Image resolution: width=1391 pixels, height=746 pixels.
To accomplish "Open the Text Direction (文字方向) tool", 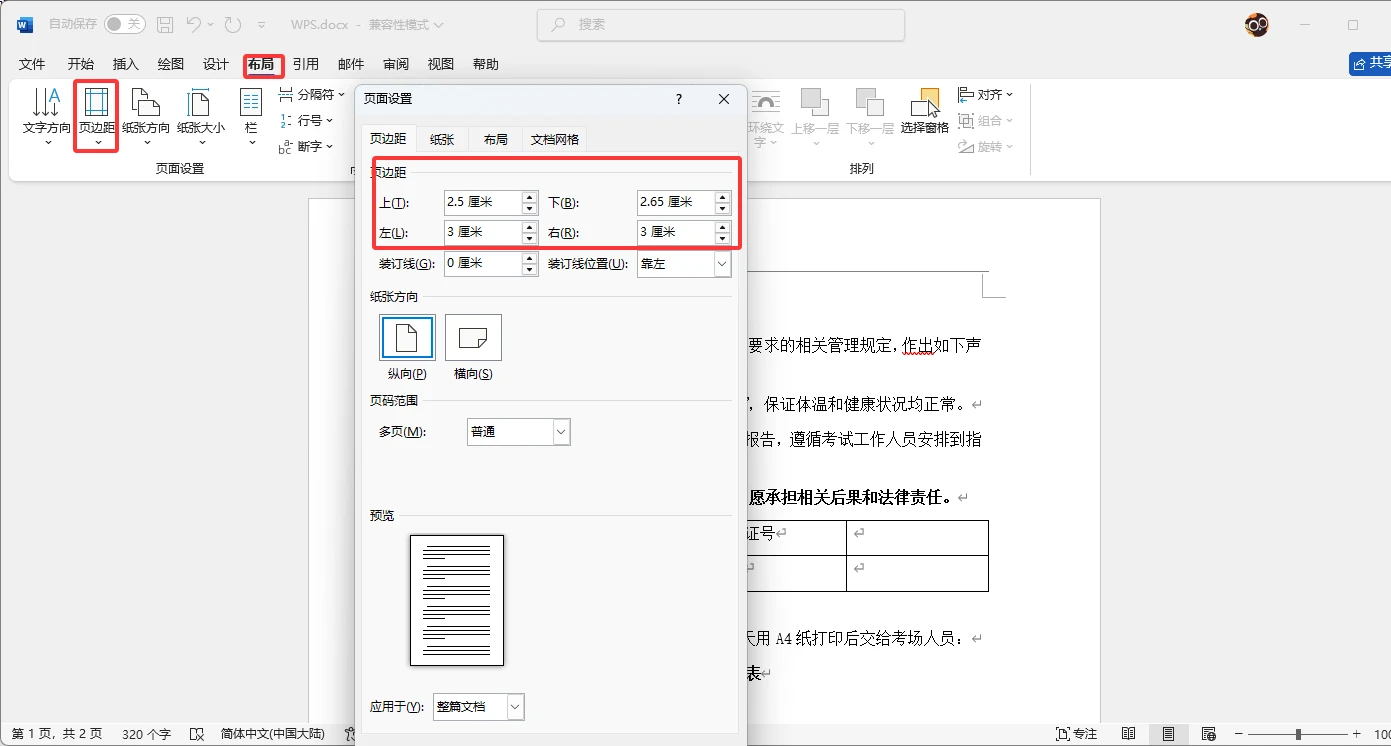I will pyautogui.click(x=46, y=114).
